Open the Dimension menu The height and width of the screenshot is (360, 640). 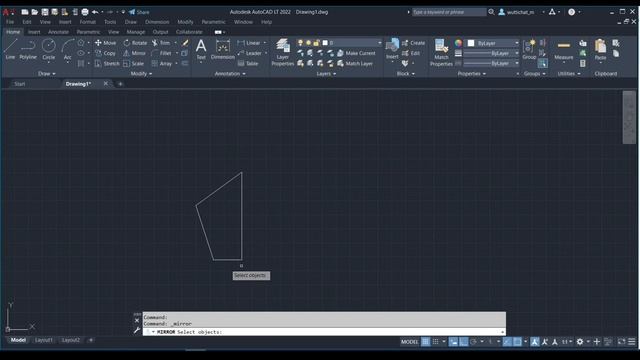(157, 22)
